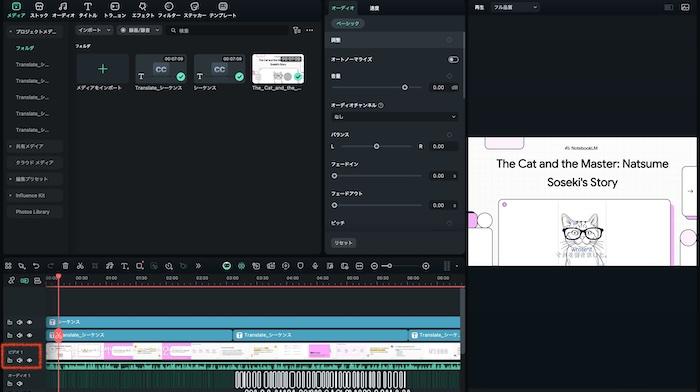
Task: Click the undo arrow in the timeline toolbar
Action: click(x=36, y=266)
